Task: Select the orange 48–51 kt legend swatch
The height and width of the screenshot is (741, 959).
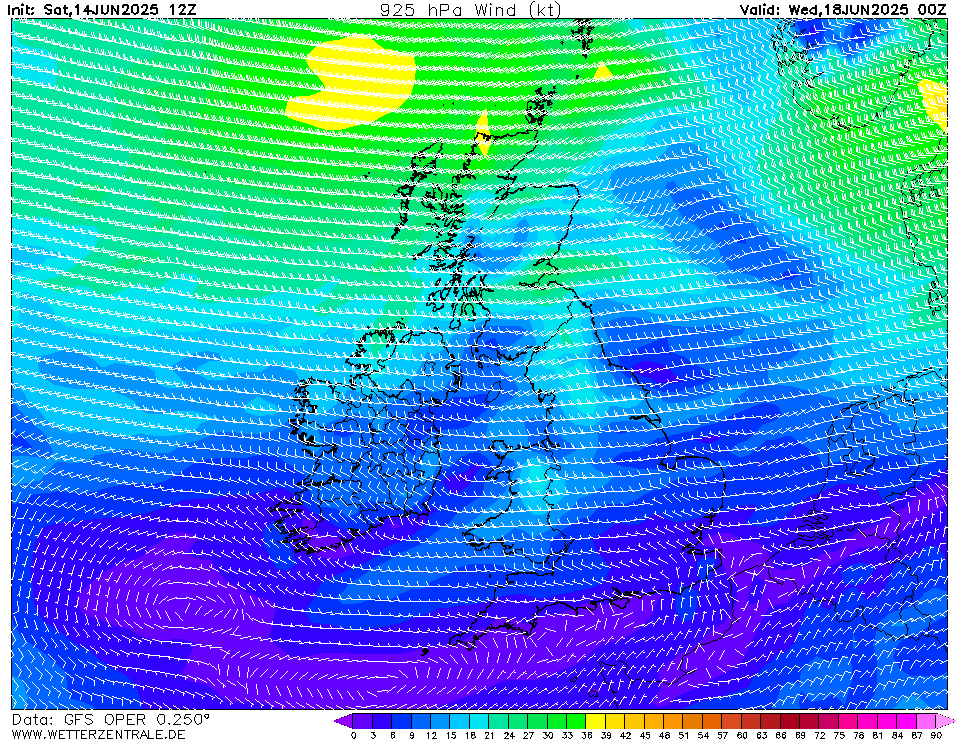Action: click(x=674, y=720)
